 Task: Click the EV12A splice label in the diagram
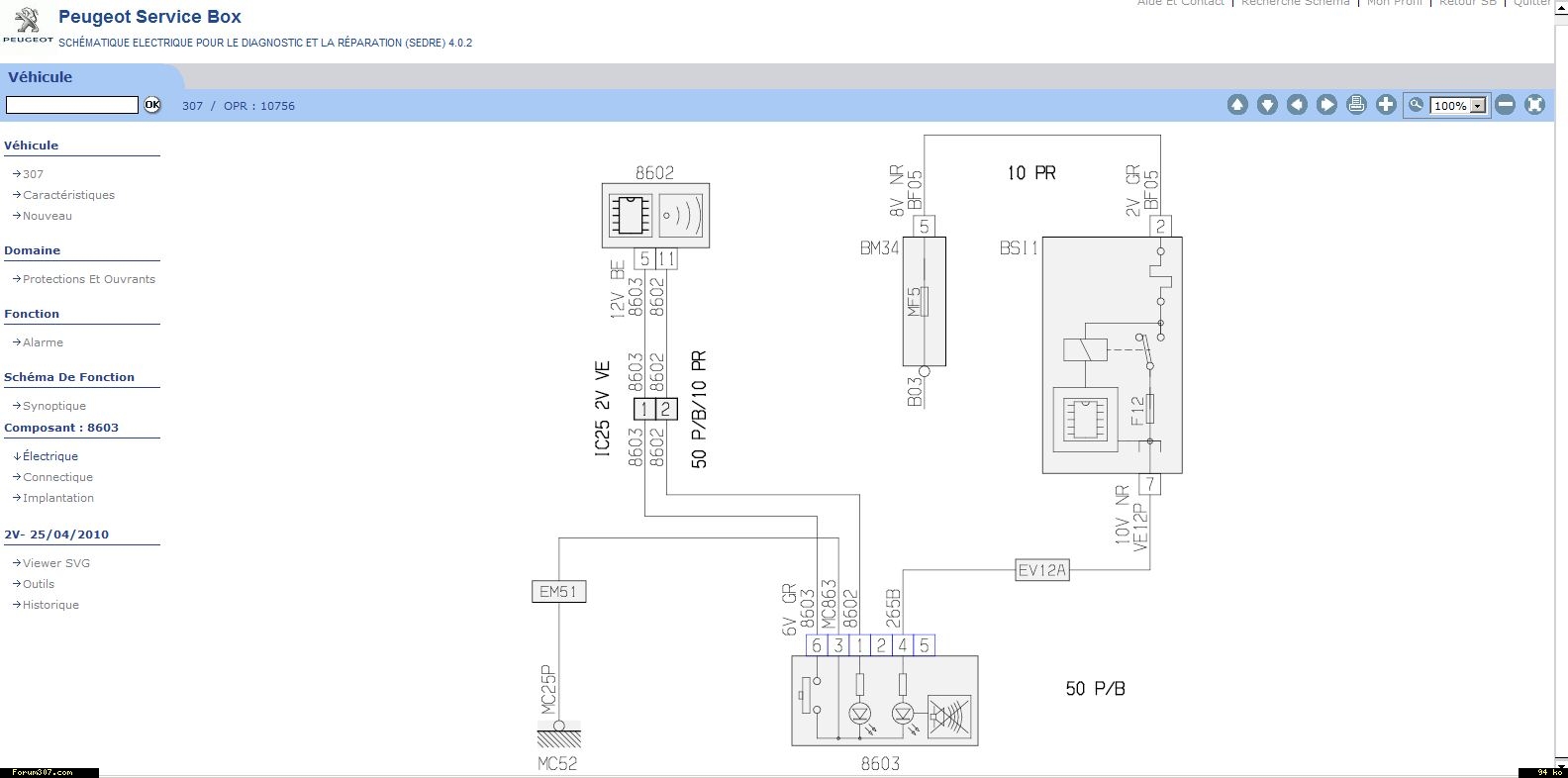coord(1042,570)
